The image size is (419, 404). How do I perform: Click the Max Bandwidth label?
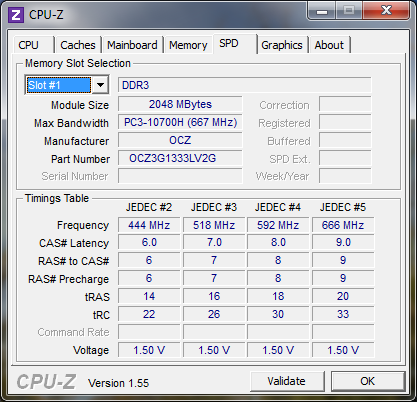pyautogui.click(x=71, y=123)
